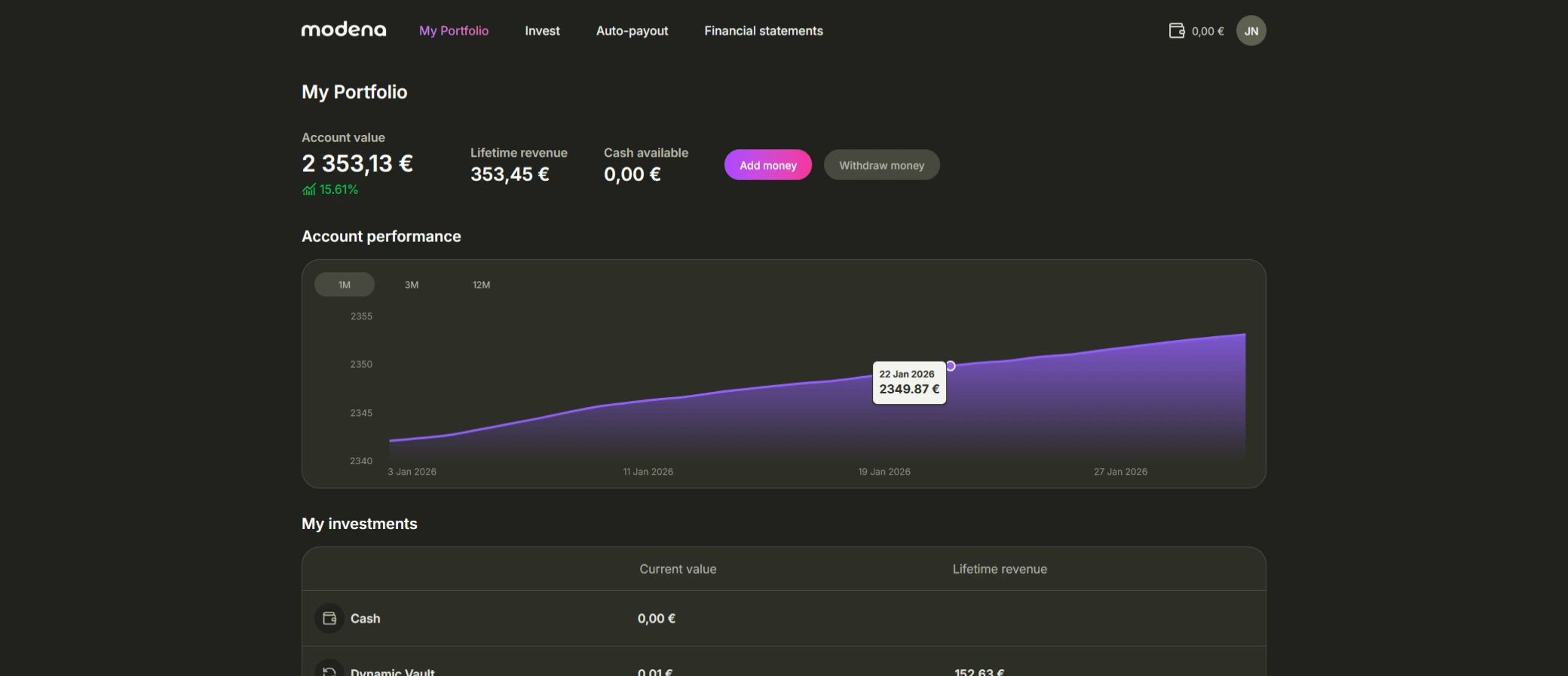1568x676 pixels.
Task: Click the Cash row wallet icon
Action: click(329, 618)
